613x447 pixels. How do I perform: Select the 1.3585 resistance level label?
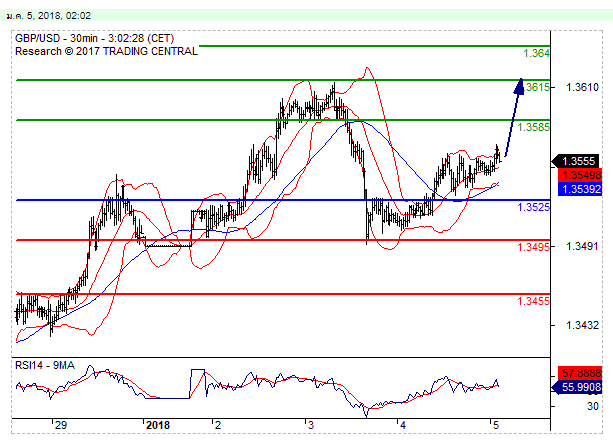pyautogui.click(x=533, y=127)
